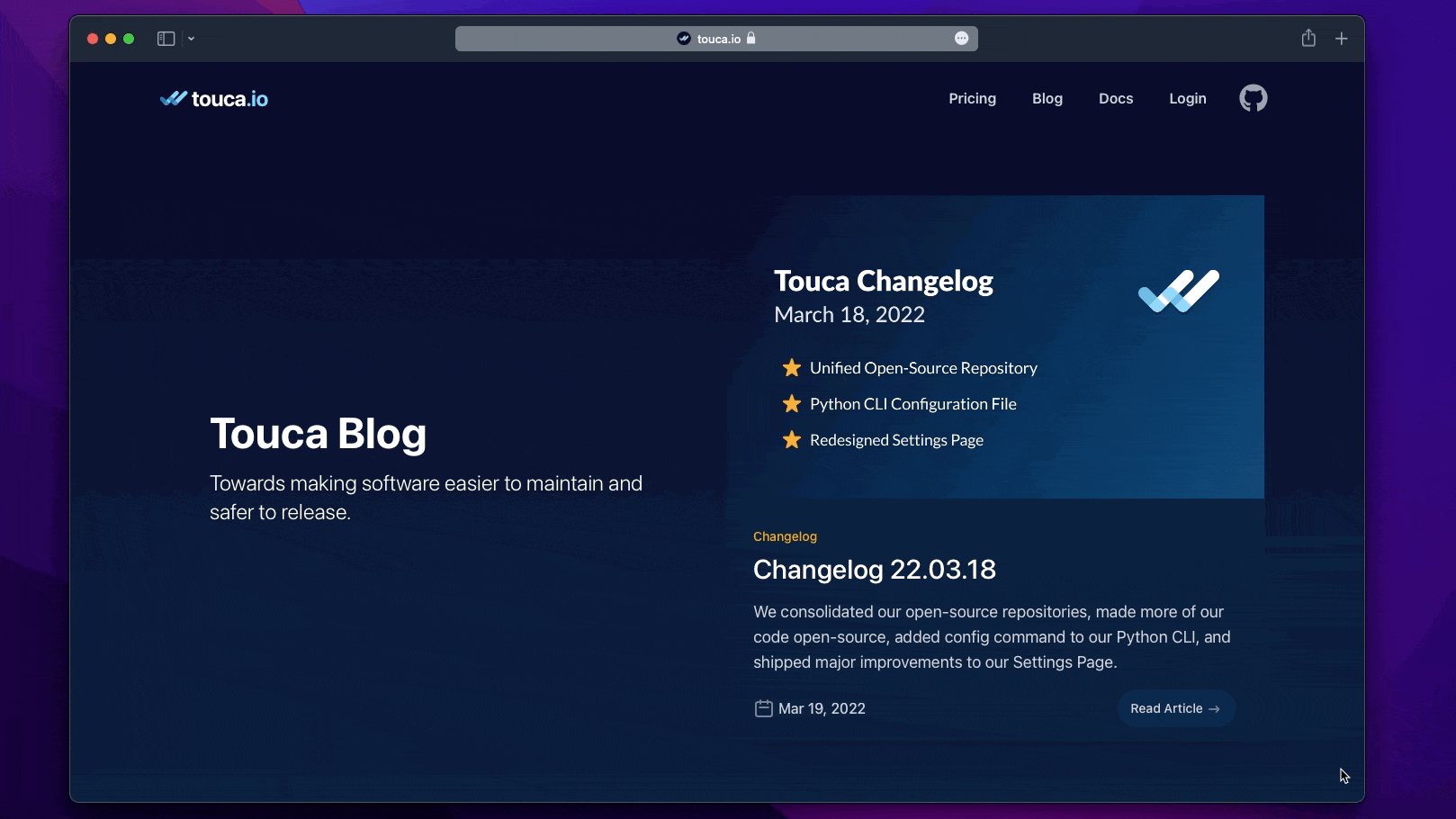
Task: Click the 'Towards making software easier' tagline
Action: [426, 498]
